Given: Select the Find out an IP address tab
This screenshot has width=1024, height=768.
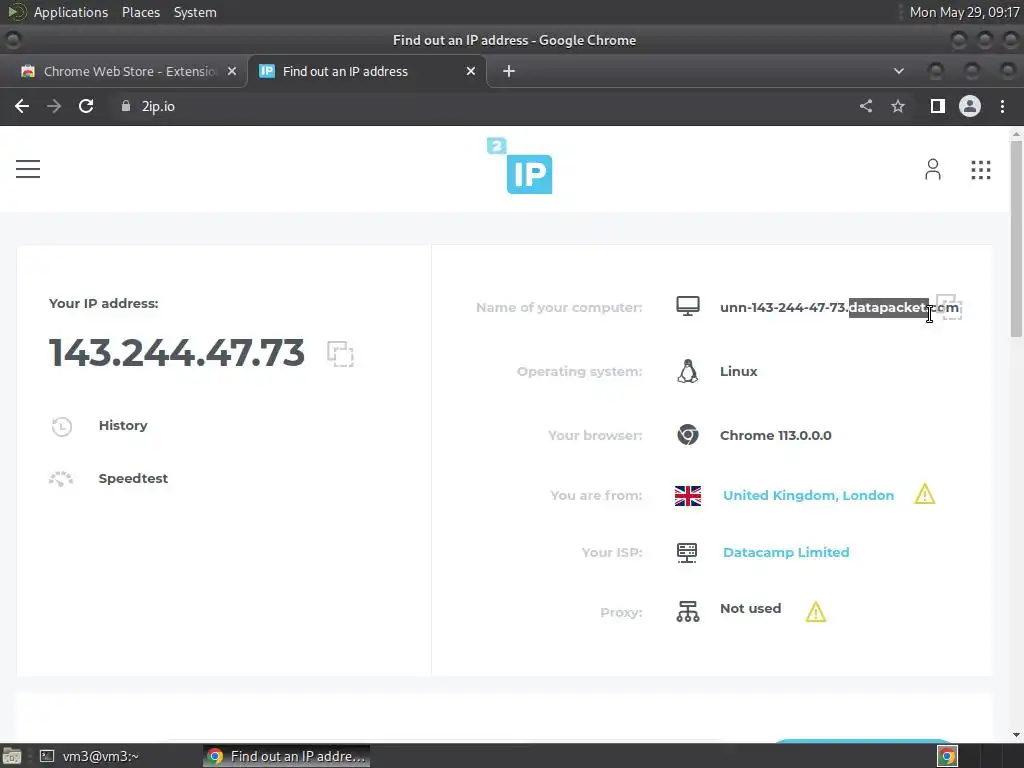Looking at the screenshot, I should point(368,71).
